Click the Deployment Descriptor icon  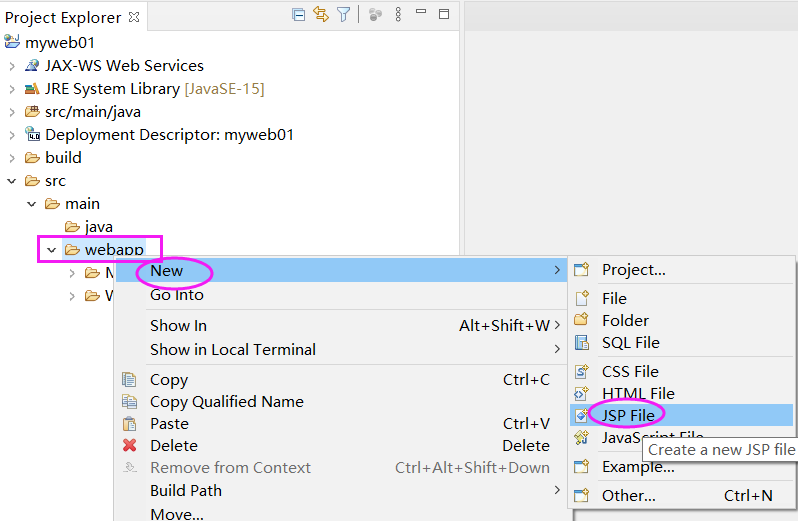pos(32,134)
